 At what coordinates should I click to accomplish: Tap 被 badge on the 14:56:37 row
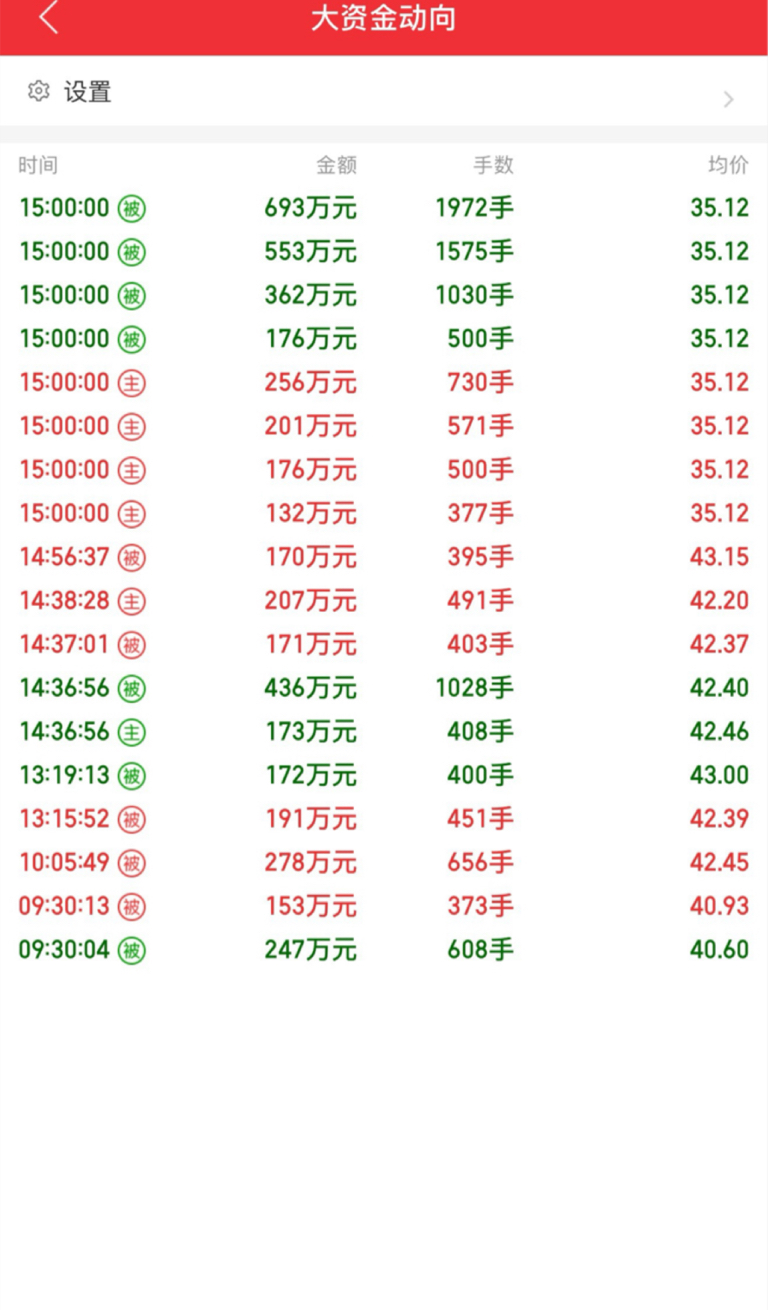[x=132, y=557]
